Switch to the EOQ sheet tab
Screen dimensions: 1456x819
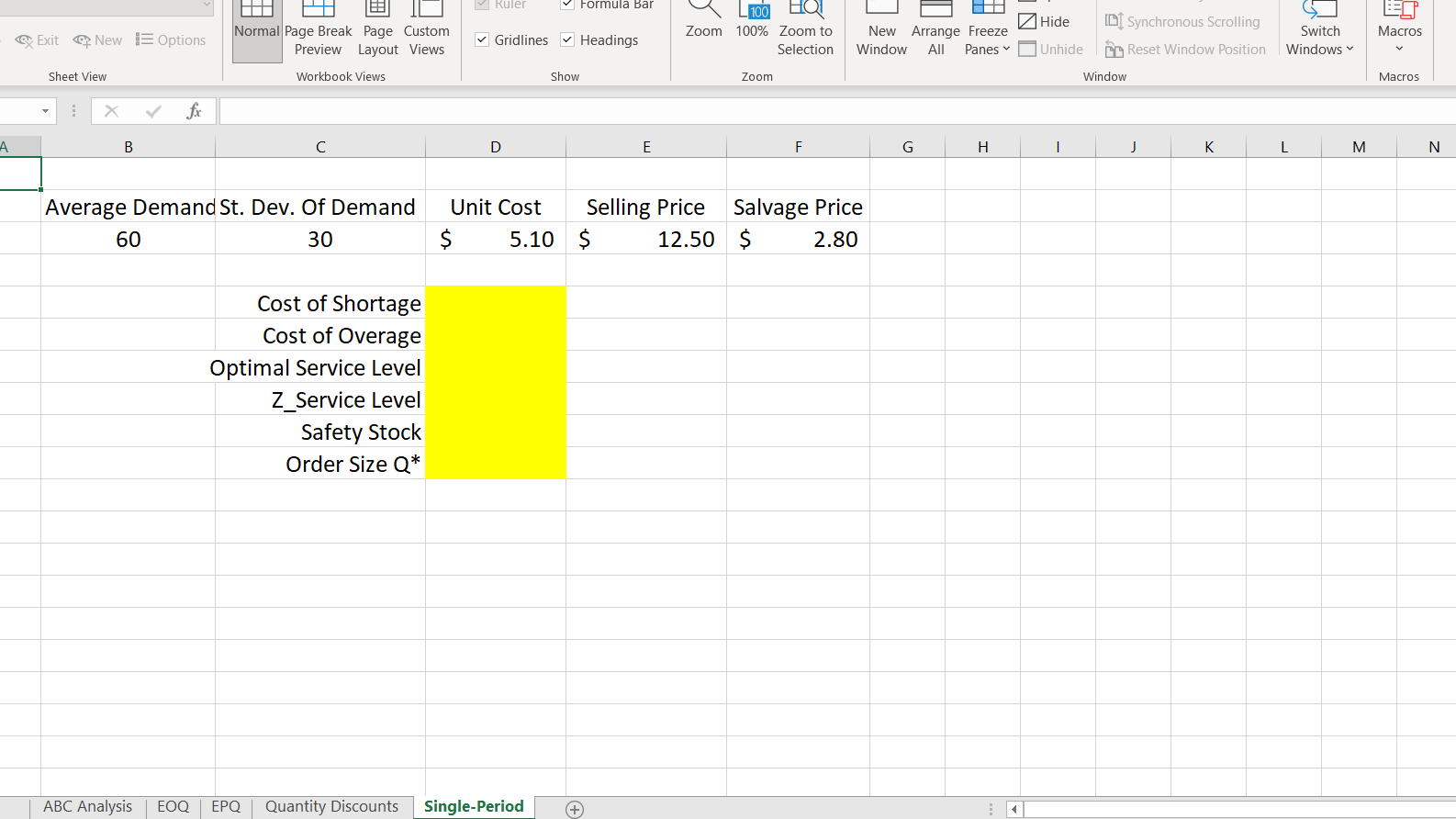173,807
